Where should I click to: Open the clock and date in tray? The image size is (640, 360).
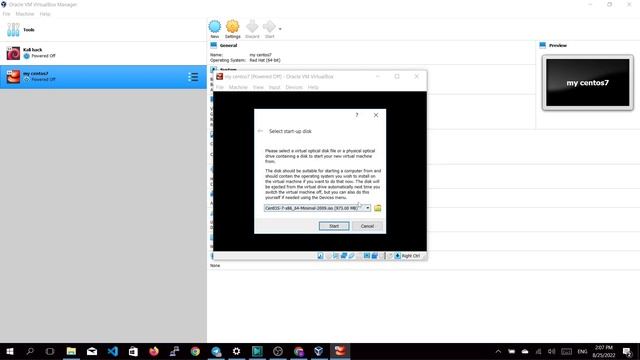(604, 351)
